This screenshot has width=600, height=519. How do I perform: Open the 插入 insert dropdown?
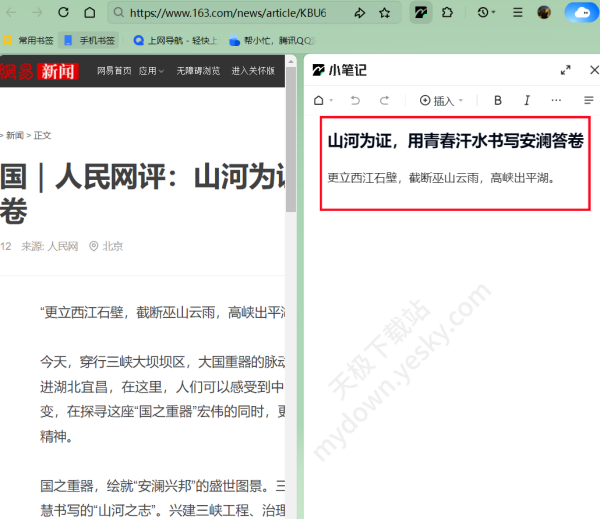click(x=441, y=100)
